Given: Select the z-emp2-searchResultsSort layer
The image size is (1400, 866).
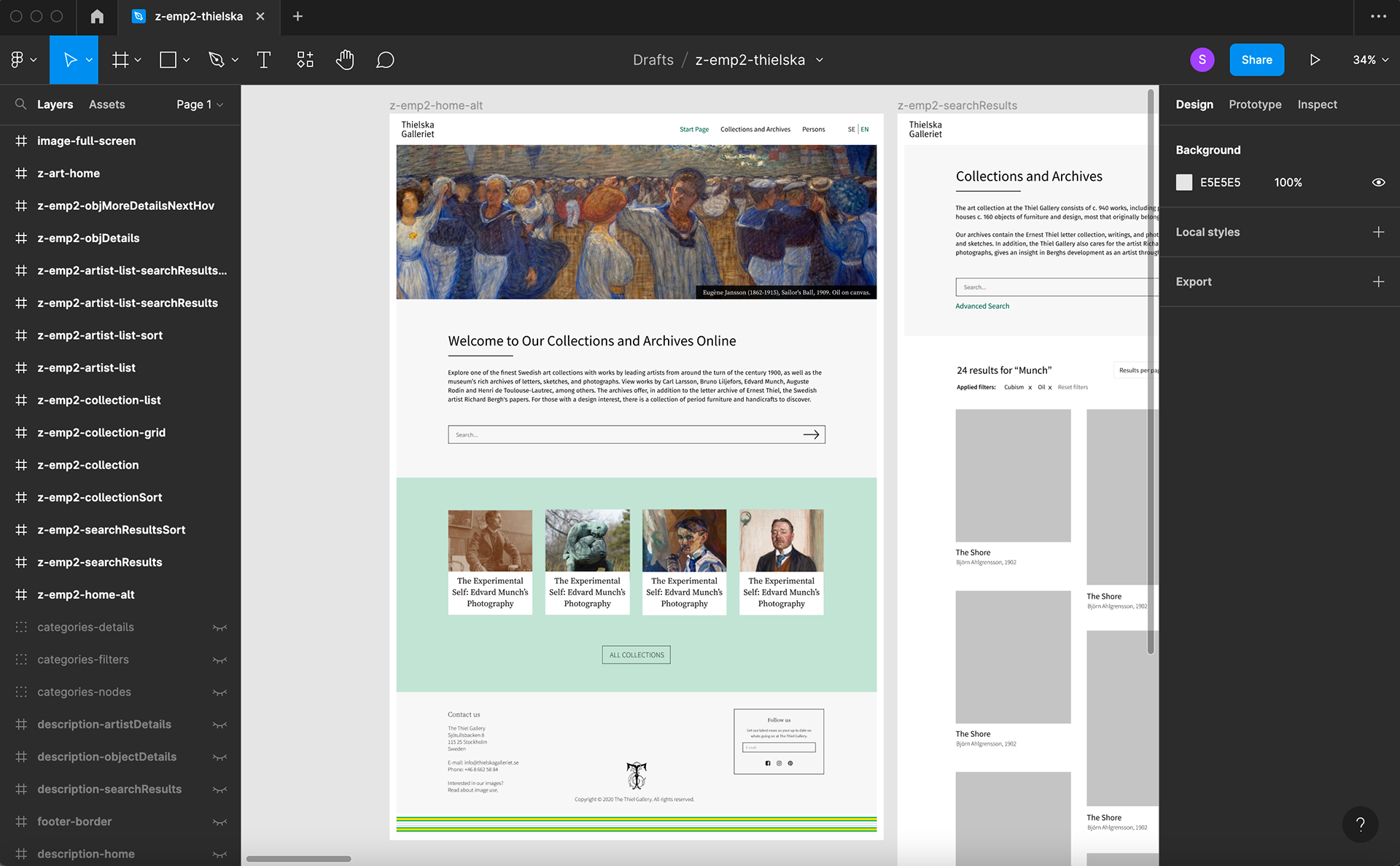Looking at the screenshot, I should (111, 530).
